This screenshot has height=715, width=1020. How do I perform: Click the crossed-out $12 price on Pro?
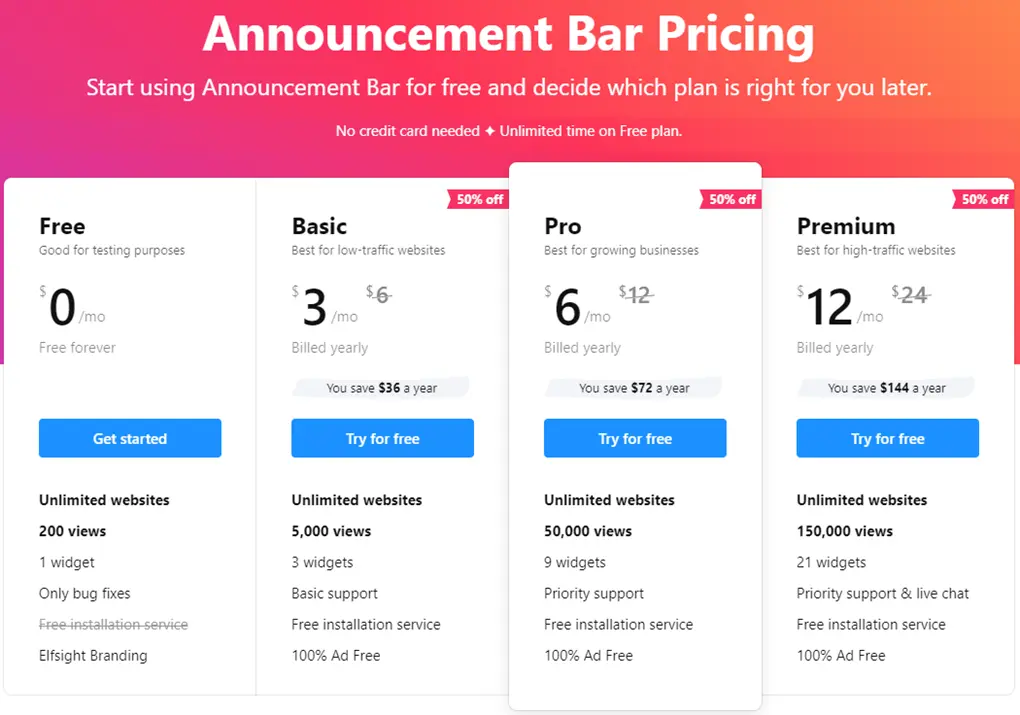click(x=636, y=295)
